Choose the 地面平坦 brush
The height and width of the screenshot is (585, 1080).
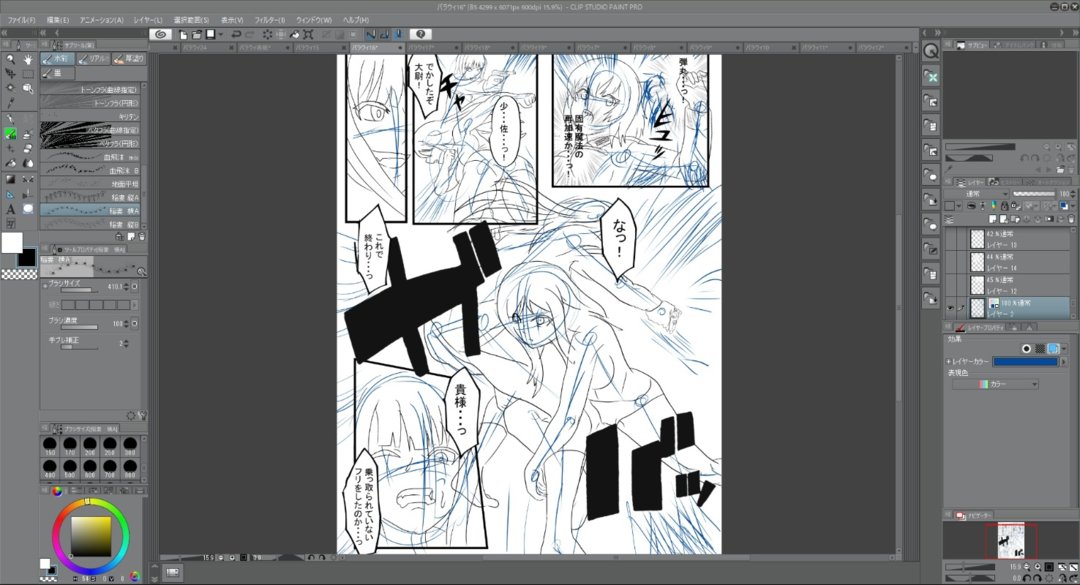click(90, 184)
